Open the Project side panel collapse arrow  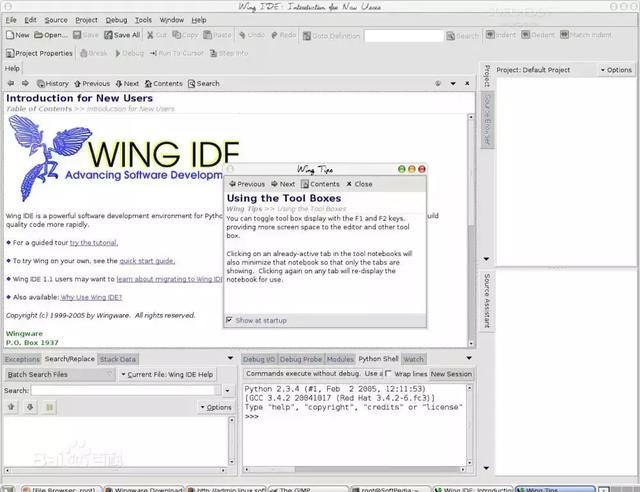(486, 259)
